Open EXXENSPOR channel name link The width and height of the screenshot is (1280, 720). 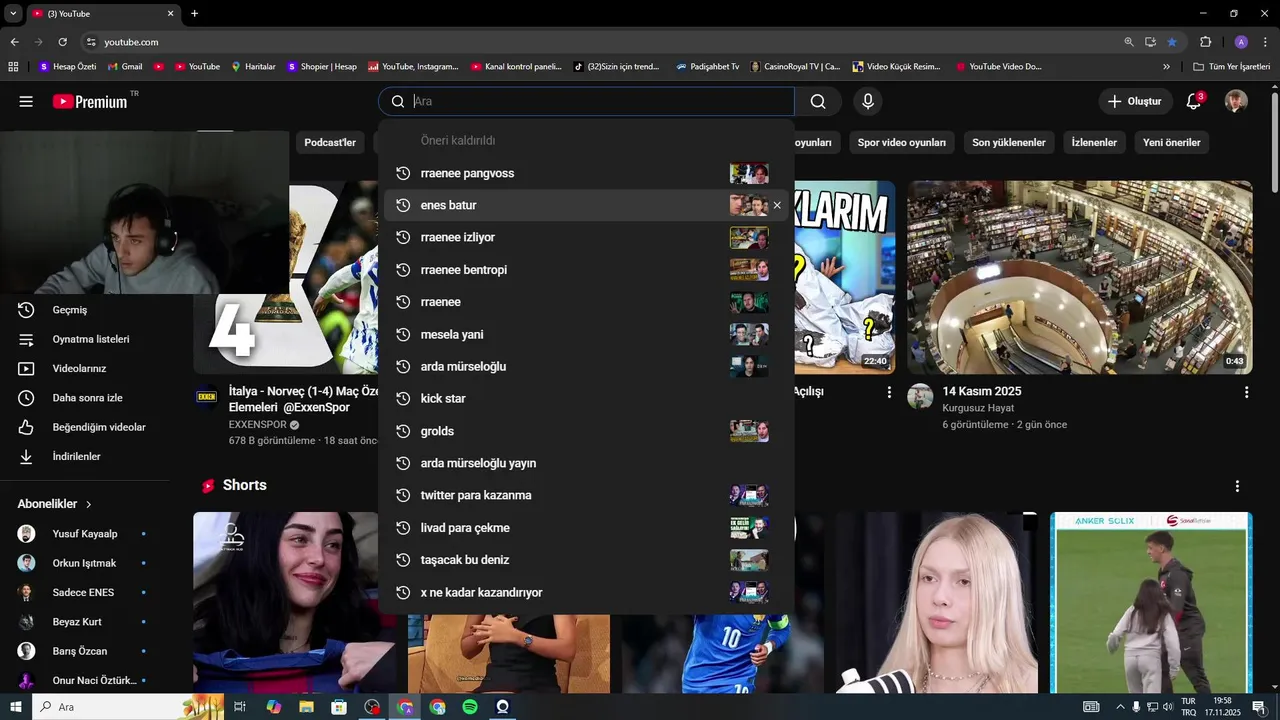click(257, 424)
